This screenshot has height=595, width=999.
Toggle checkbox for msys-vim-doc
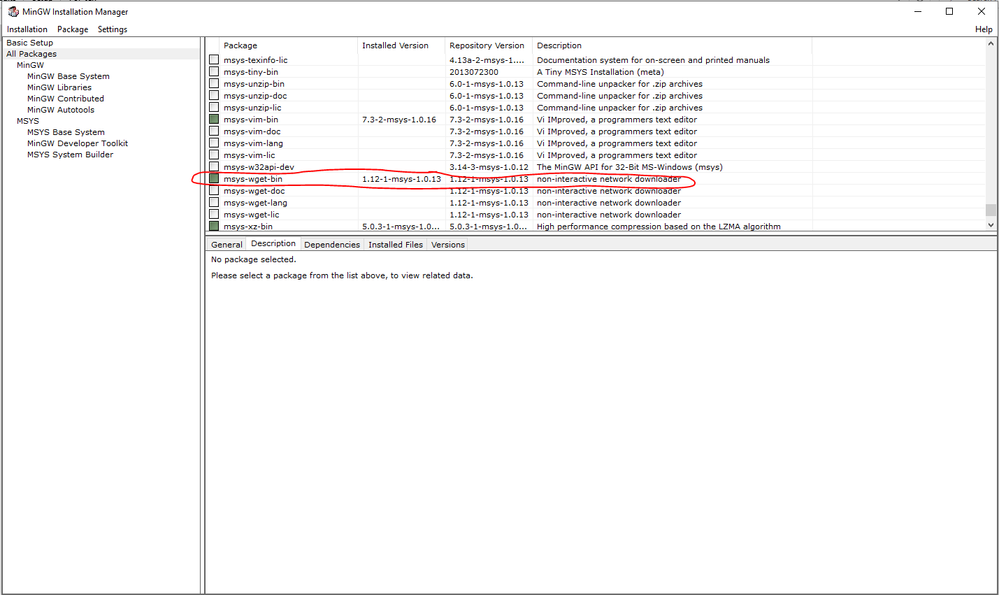[x=214, y=131]
